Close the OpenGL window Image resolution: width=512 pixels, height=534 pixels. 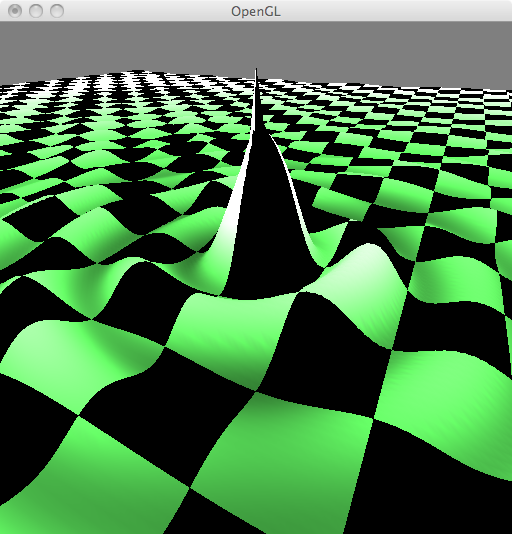point(15,11)
